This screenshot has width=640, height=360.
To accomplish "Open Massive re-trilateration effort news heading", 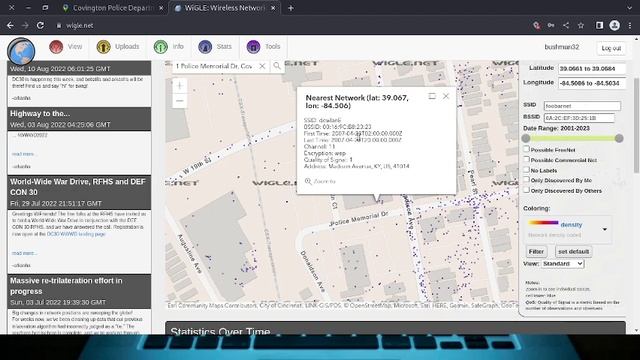I will coord(66,286).
